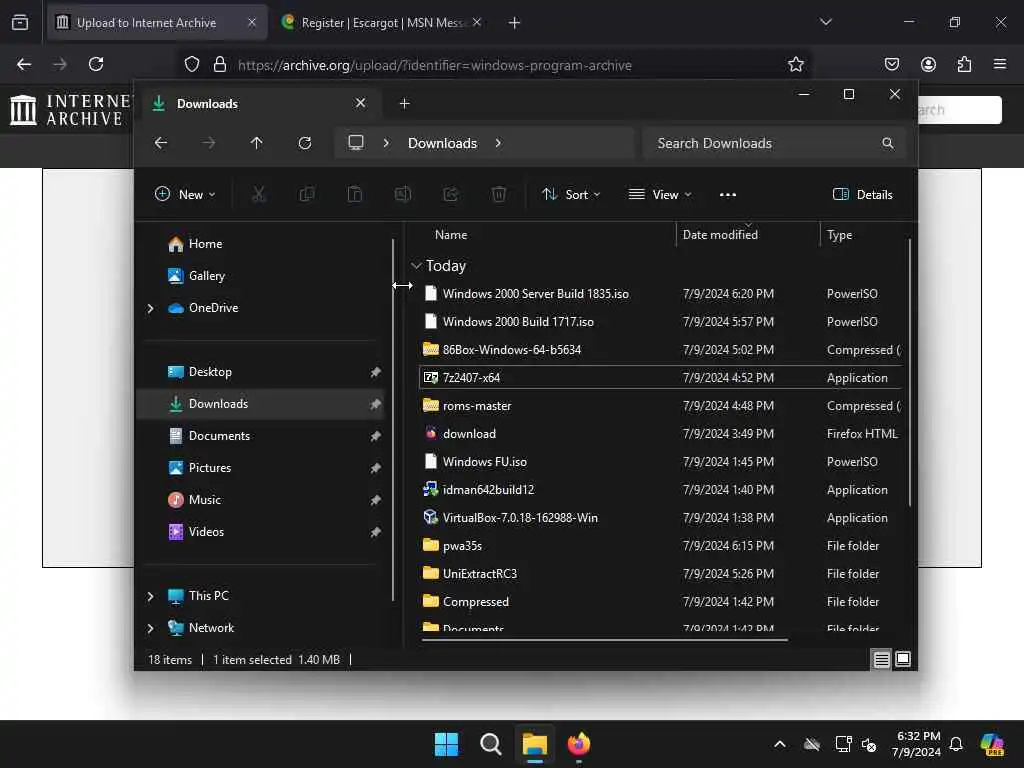This screenshot has width=1024, height=768.
Task: Open Windows taskbar Search
Action: 490,744
